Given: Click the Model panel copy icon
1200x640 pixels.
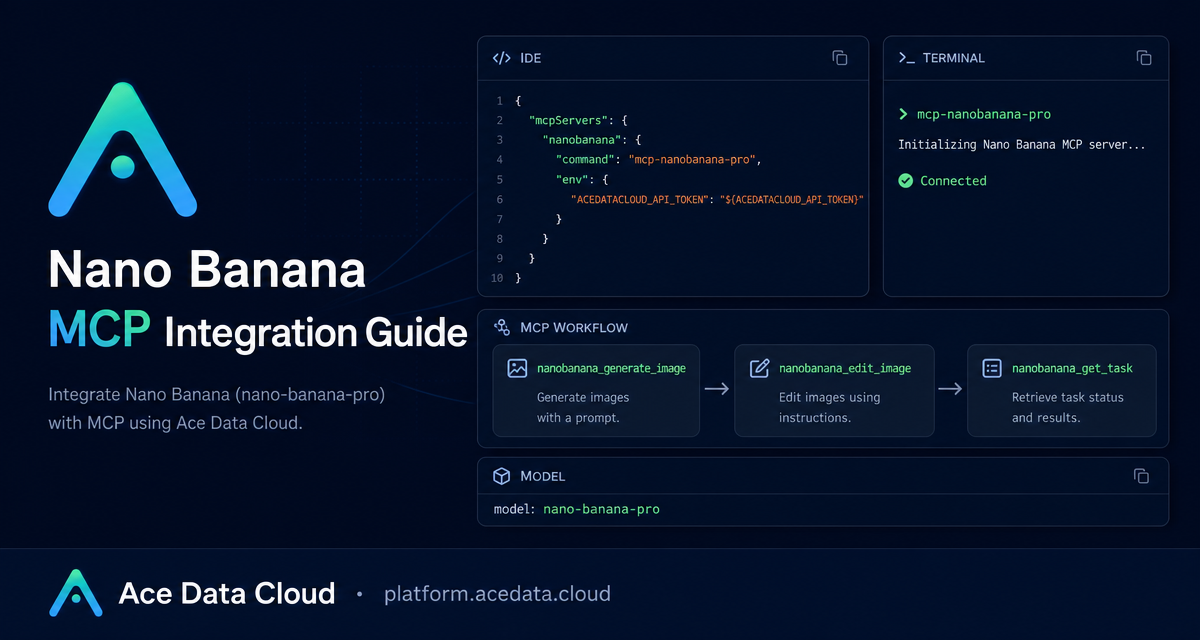Looking at the screenshot, I should click(1141, 476).
